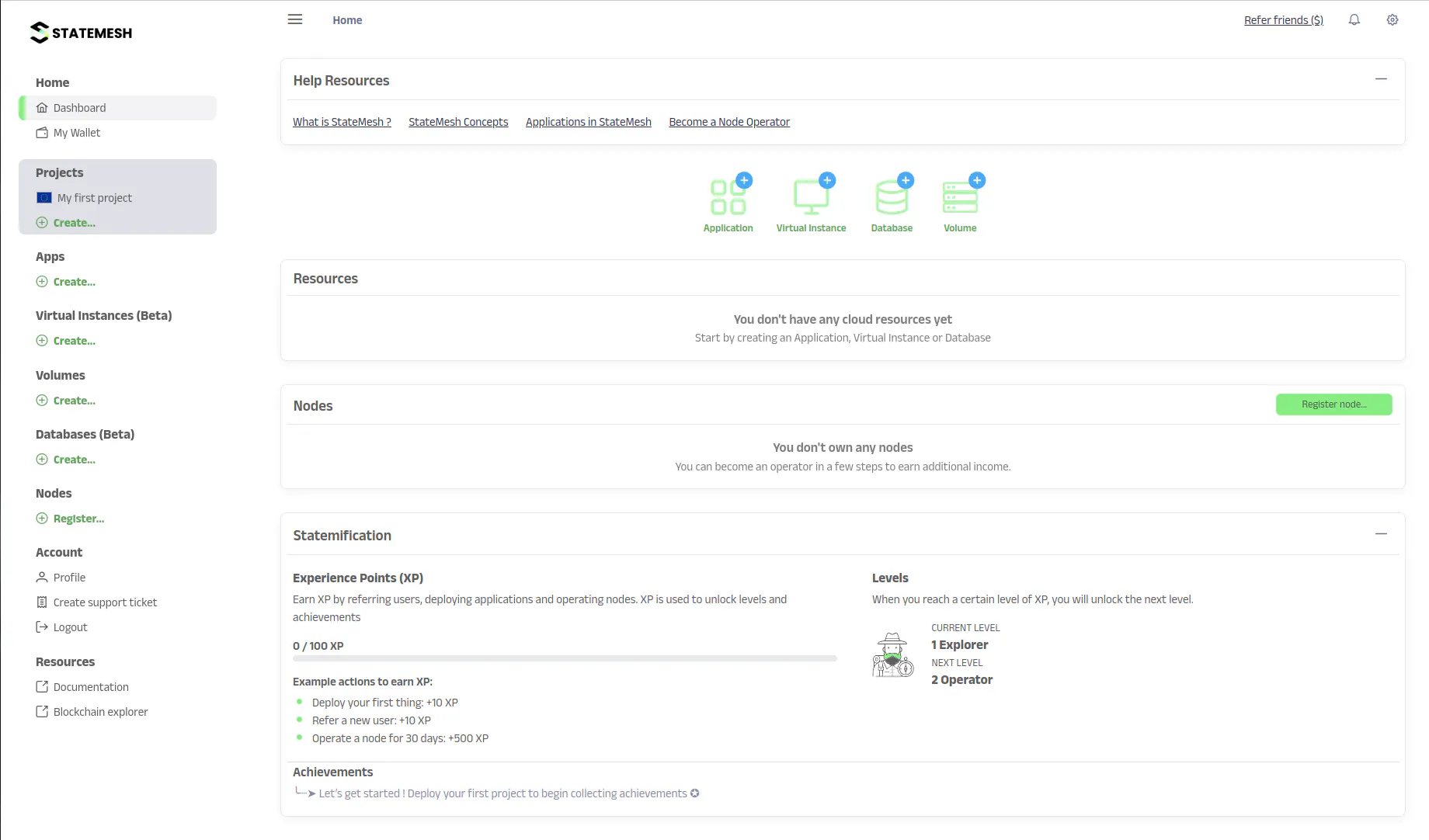Open Applications in StateMesh link
Image resolution: width=1429 pixels, height=840 pixels.
tap(588, 122)
